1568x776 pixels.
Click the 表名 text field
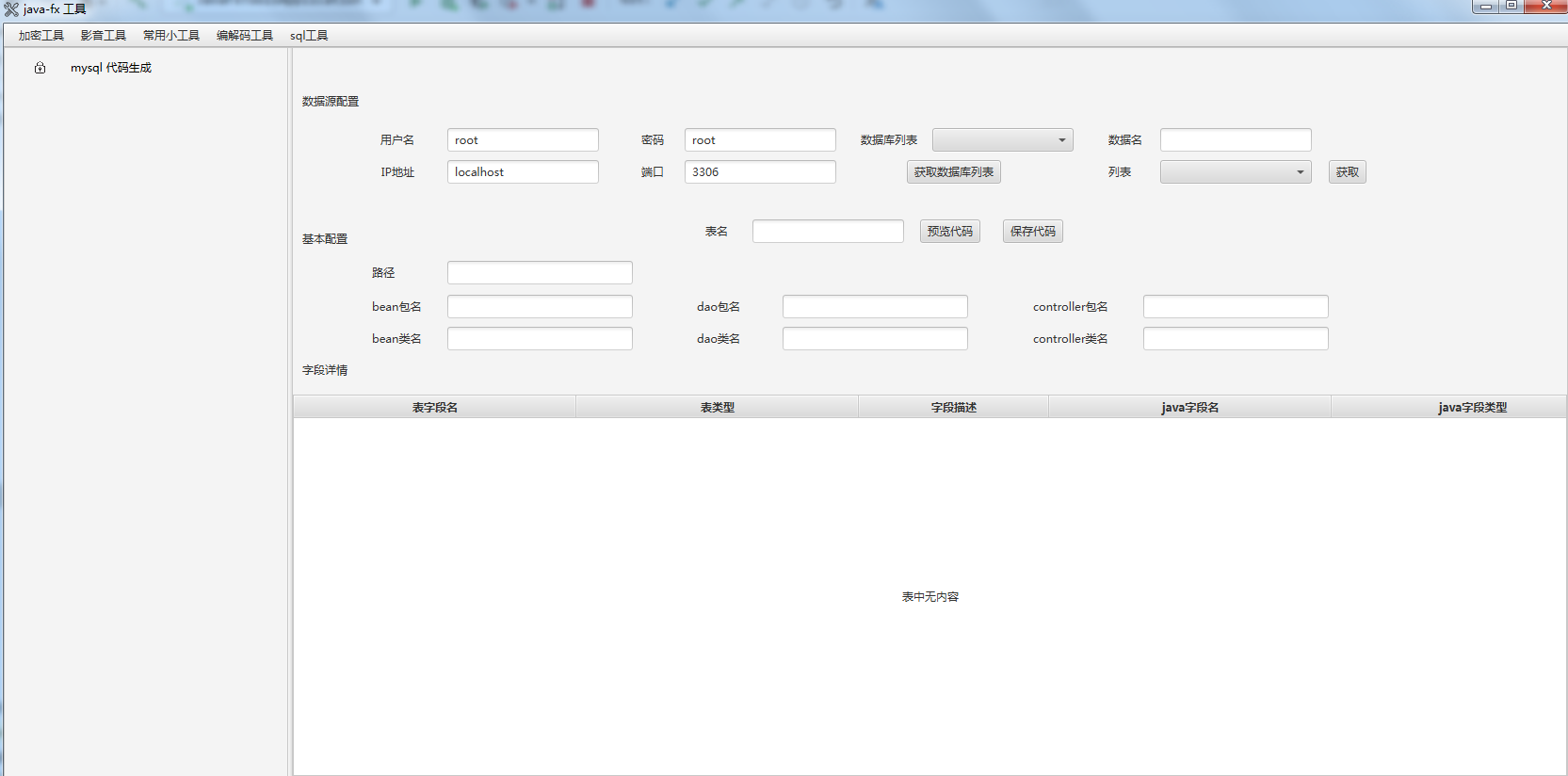pos(828,232)
